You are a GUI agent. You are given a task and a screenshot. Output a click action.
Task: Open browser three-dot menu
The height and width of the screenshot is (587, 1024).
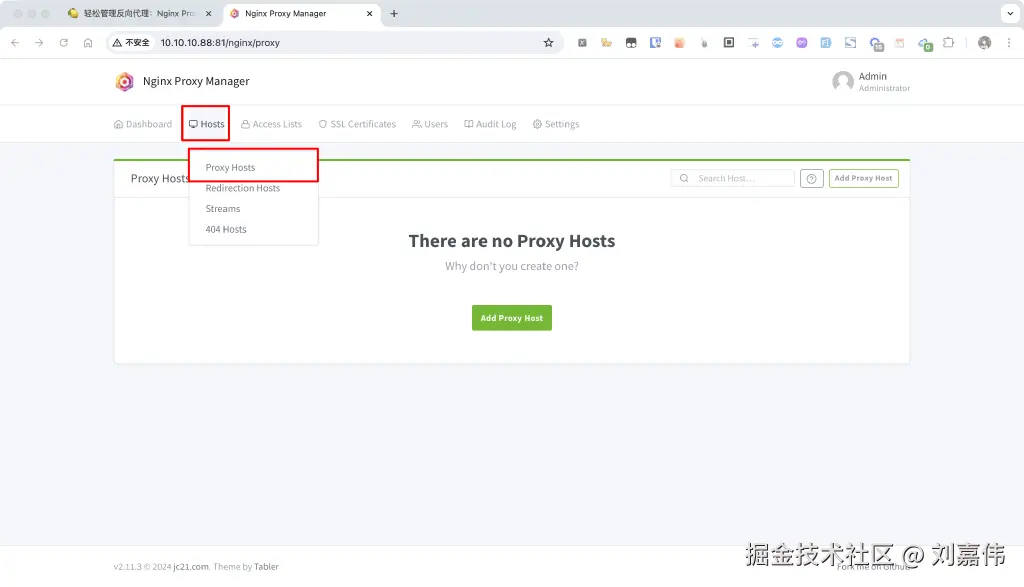point(1009,42)
